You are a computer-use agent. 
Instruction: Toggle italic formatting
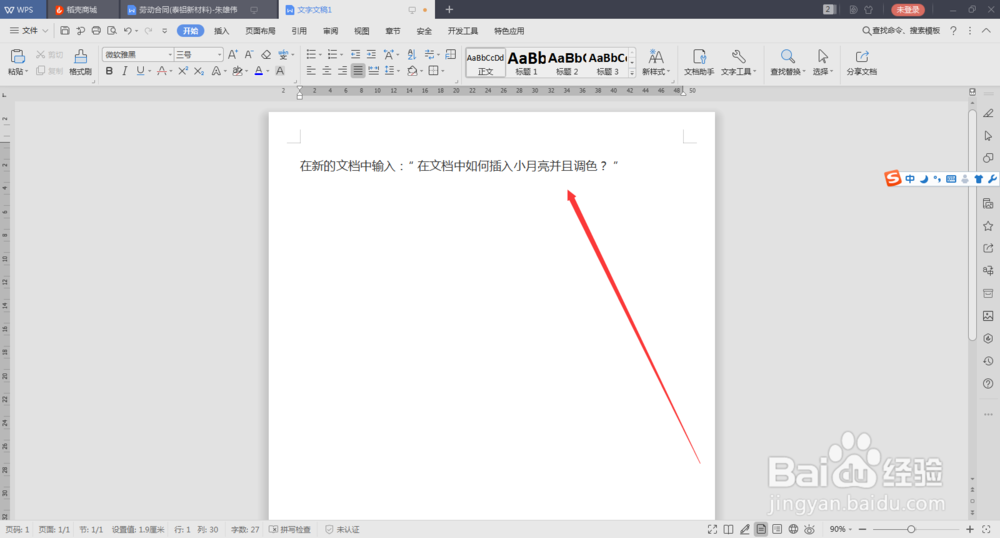[125, 71]
